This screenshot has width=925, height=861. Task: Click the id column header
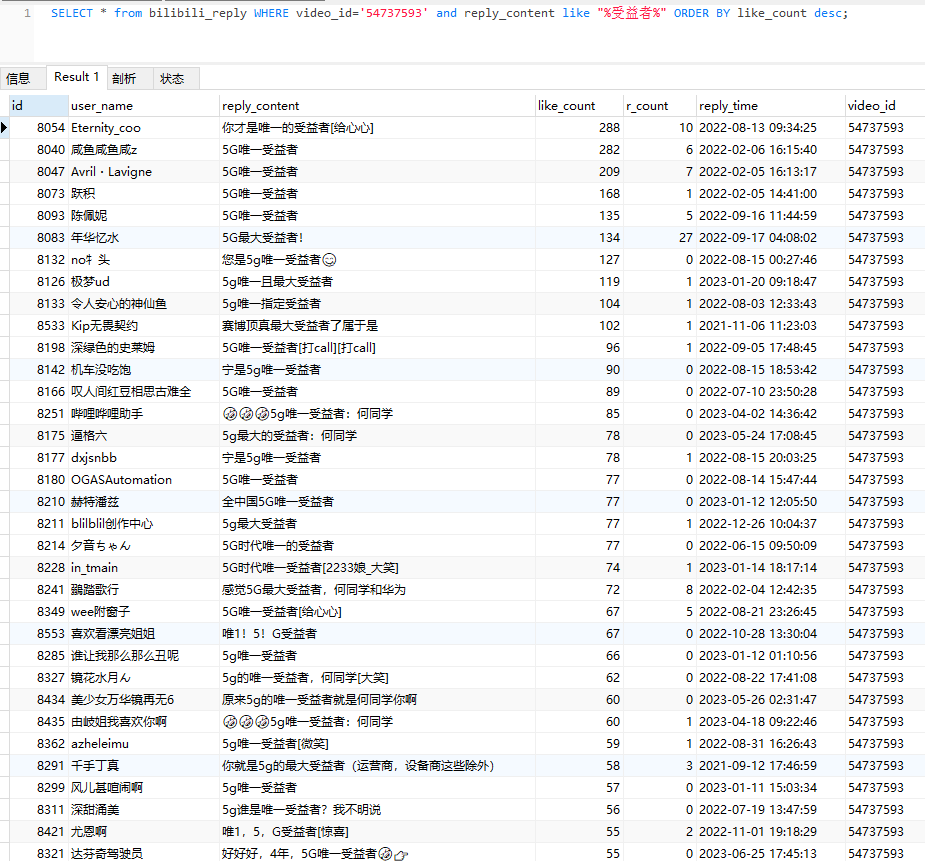pos(39,106)
